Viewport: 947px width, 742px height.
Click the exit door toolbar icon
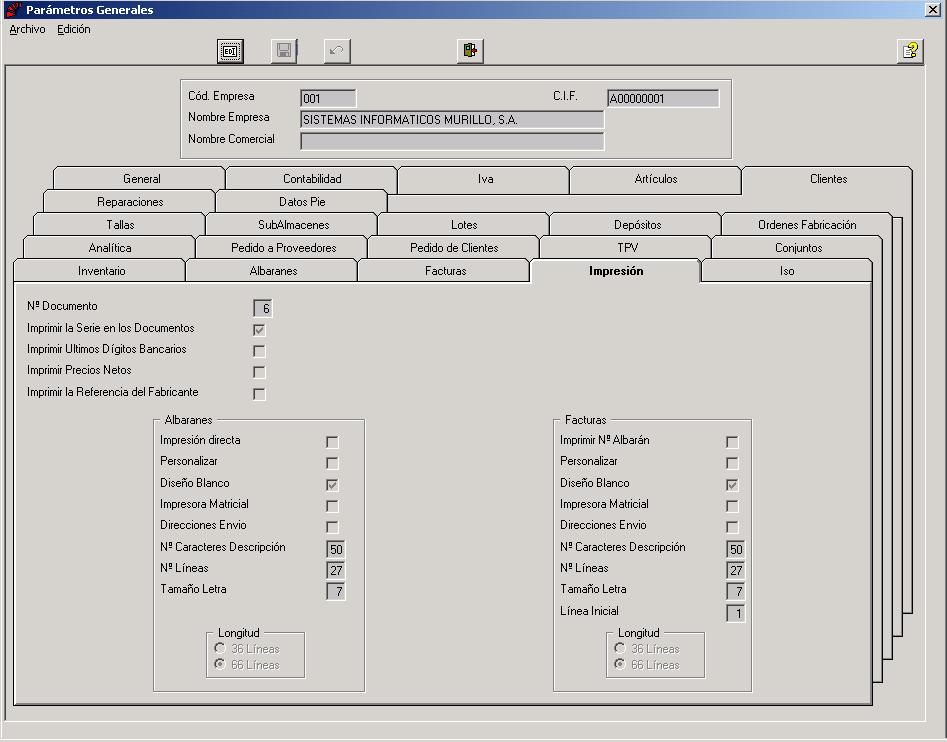pyautogui.click(x=470, y=51)
